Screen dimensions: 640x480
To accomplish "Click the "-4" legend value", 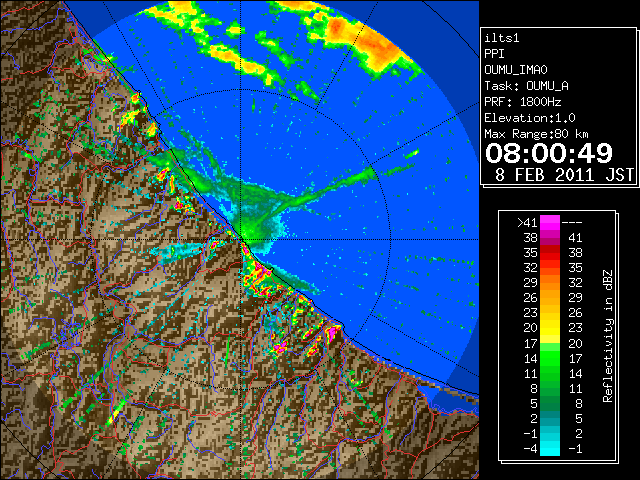I will tap(531, 449).
